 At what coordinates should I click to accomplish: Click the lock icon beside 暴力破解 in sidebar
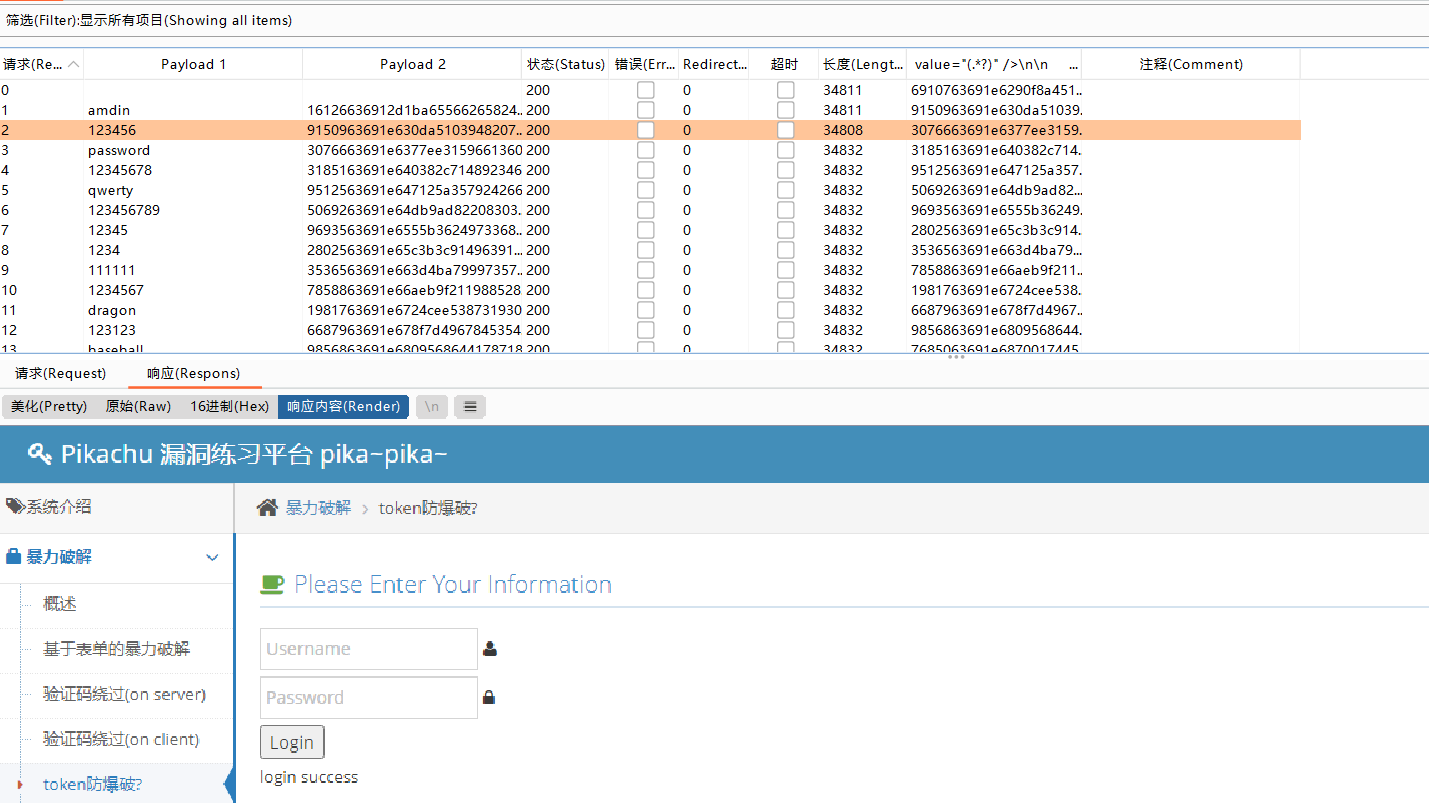[14, 556]
